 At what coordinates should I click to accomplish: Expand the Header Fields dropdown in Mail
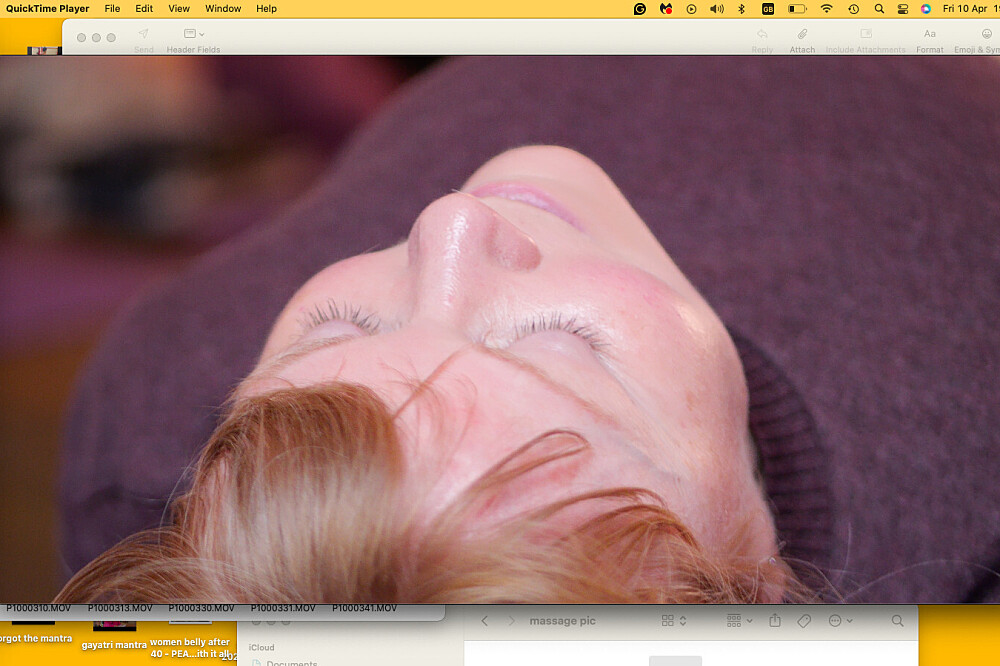(x=193, y=40)
